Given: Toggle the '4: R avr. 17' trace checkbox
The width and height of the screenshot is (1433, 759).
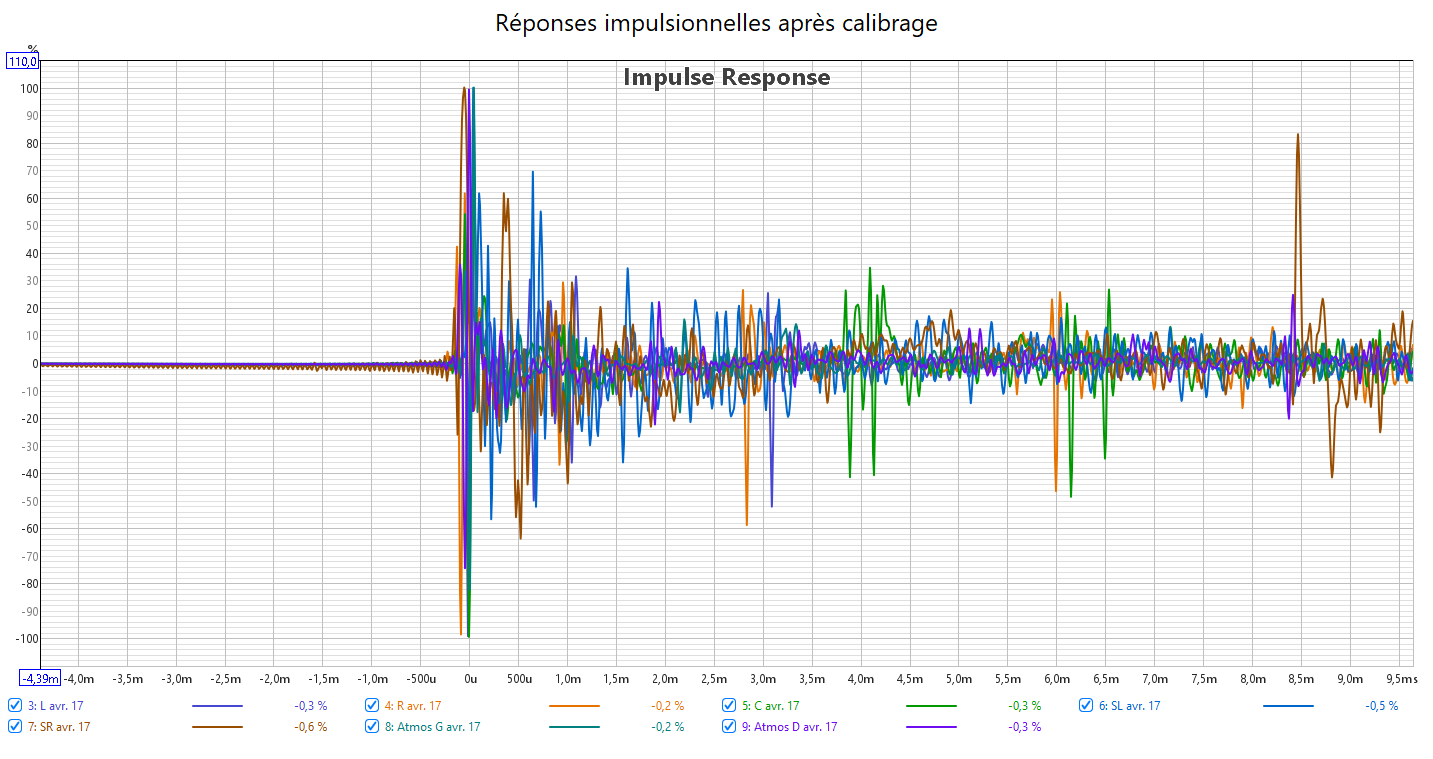Looking at the screenshot, I should 372,706.
